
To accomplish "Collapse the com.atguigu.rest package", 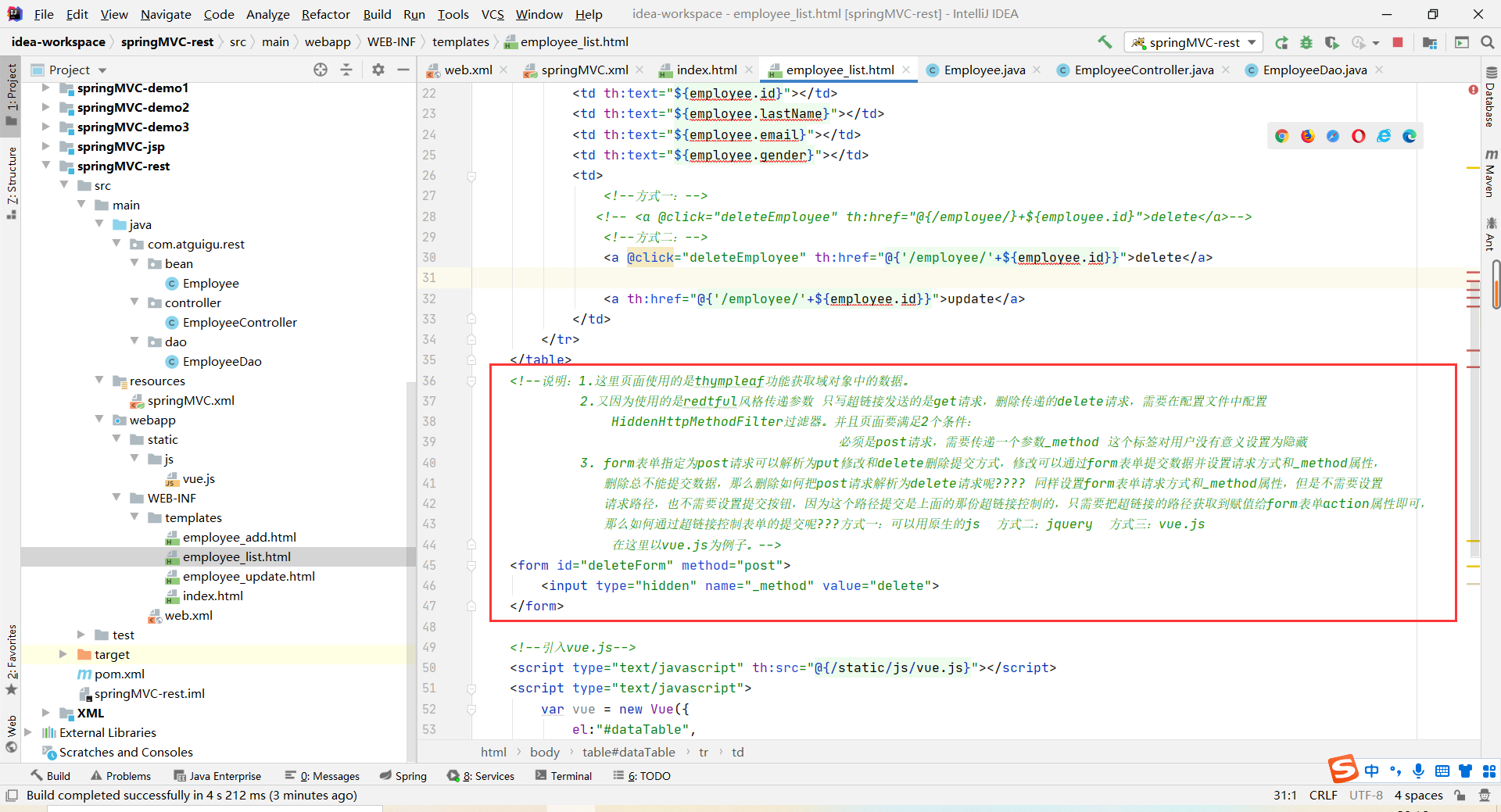I will coord(116,243).
